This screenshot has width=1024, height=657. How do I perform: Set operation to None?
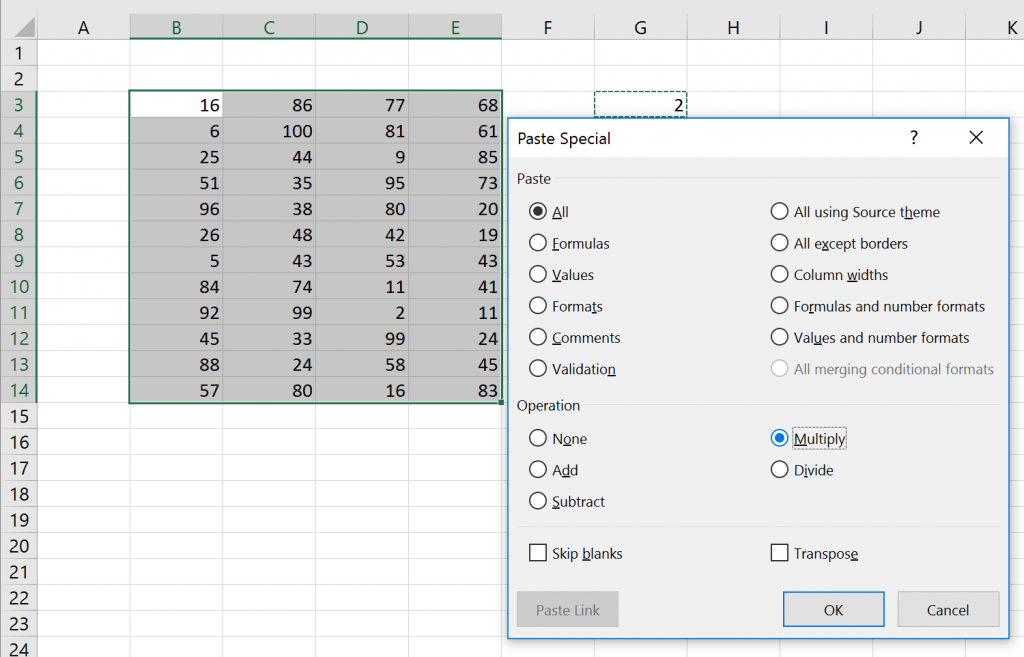(x=538, y=438)
